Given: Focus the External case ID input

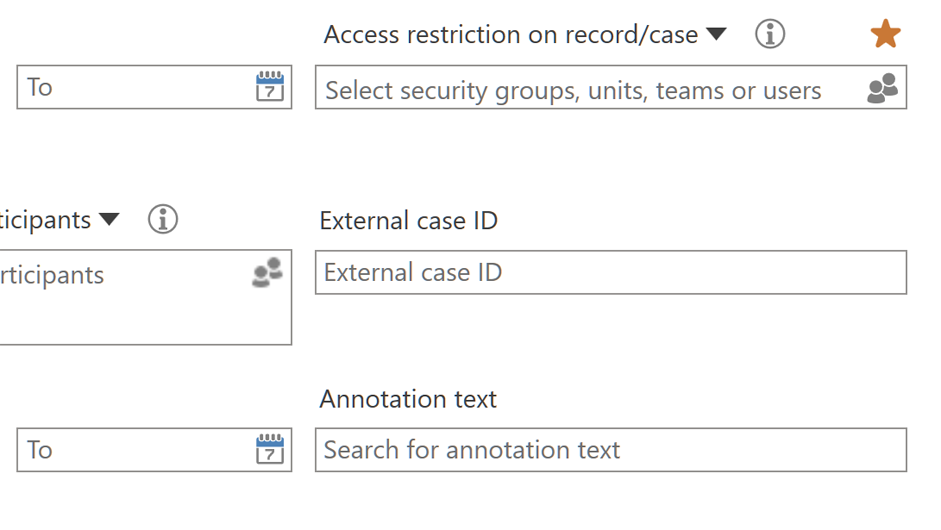Looking at the screenshot, I should (x=610, y=272).
